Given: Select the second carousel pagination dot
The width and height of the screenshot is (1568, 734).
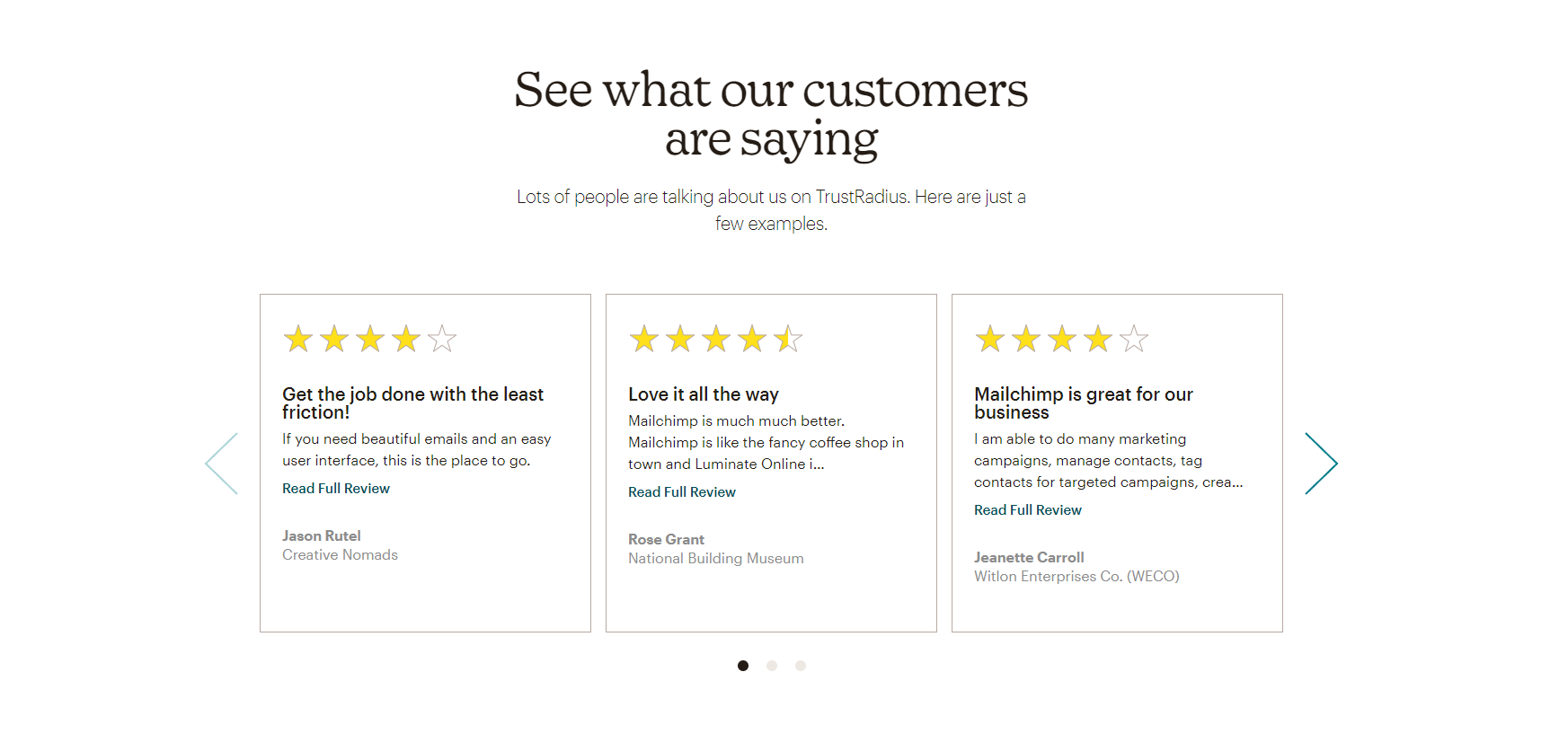Looking at the screenshot, I should pos(772,666).
